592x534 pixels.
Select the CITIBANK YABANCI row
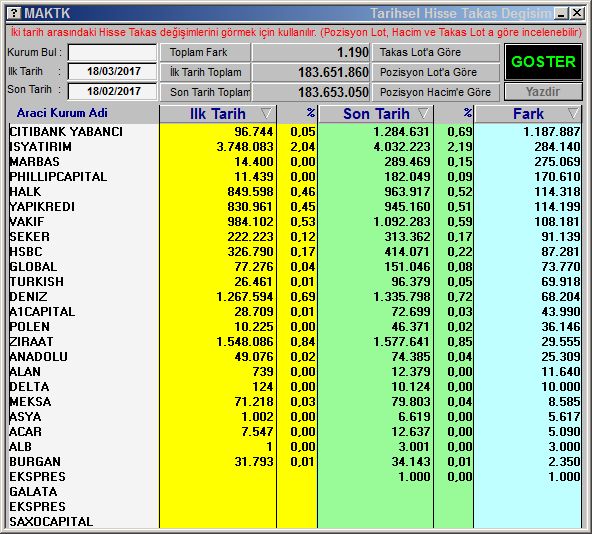pos(295,131)
